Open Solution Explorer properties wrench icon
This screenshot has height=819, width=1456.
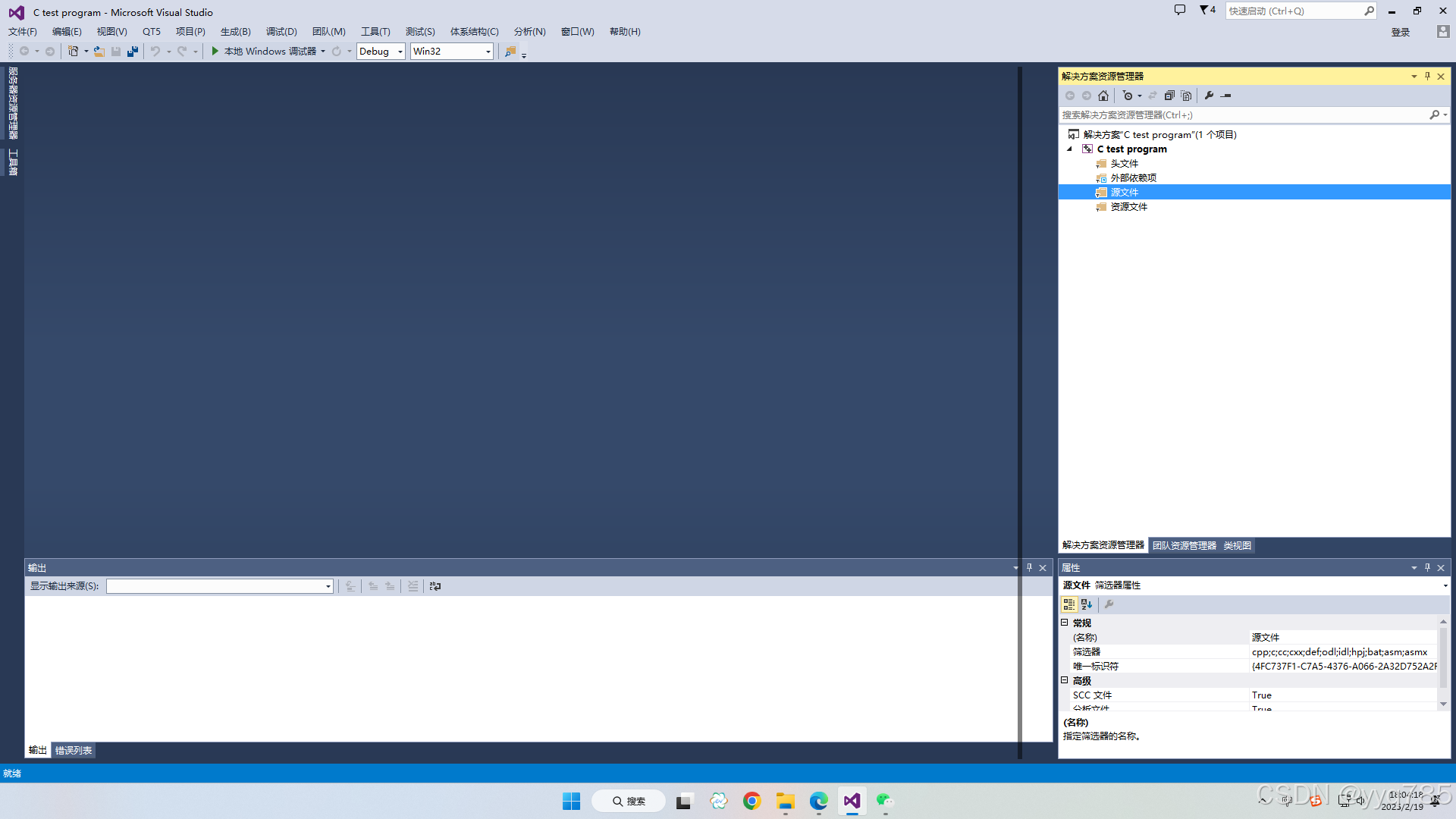[x=1208, y=96]
